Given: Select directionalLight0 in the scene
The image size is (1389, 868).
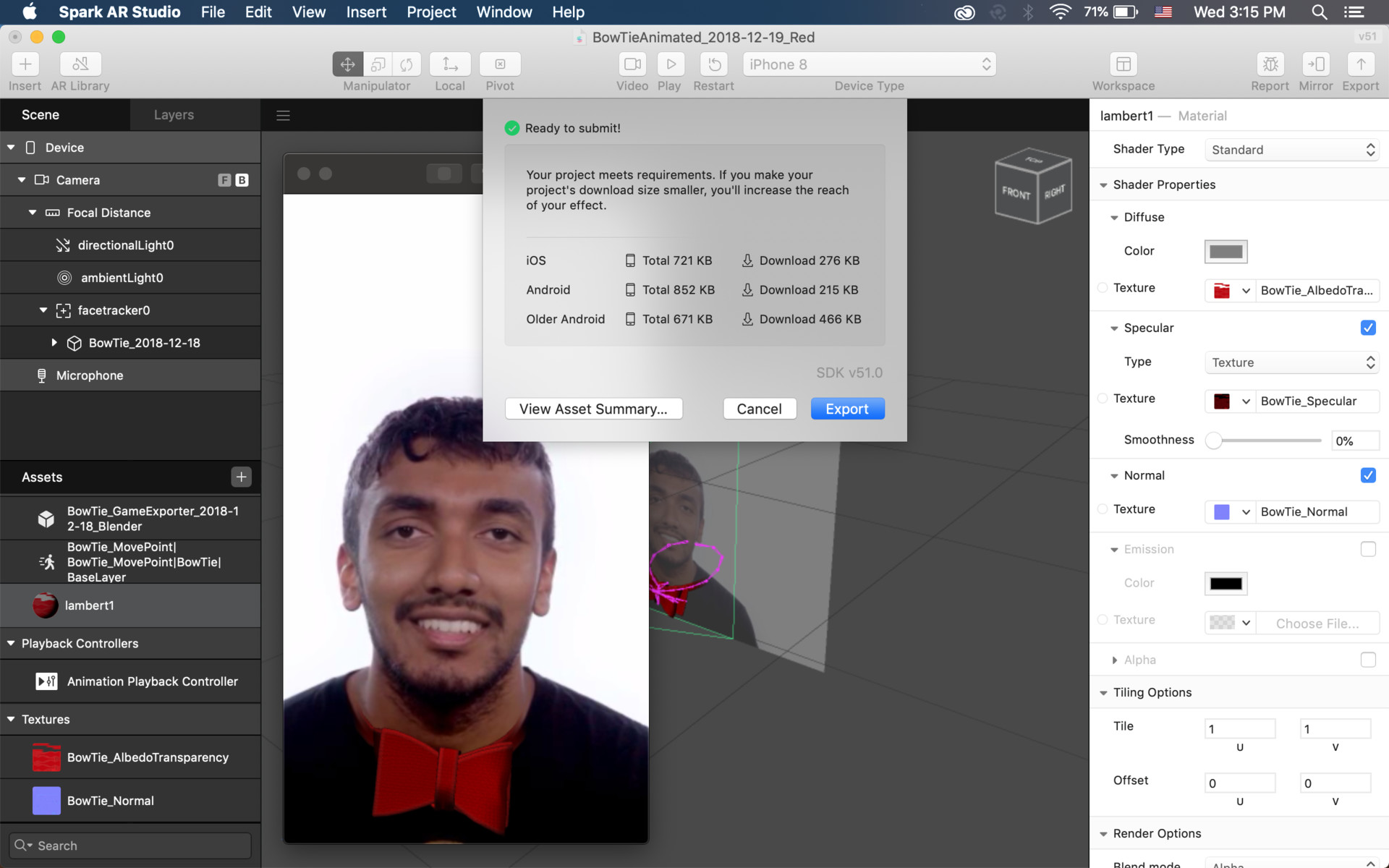Looking at the screenshot, I should coord(130,245).
